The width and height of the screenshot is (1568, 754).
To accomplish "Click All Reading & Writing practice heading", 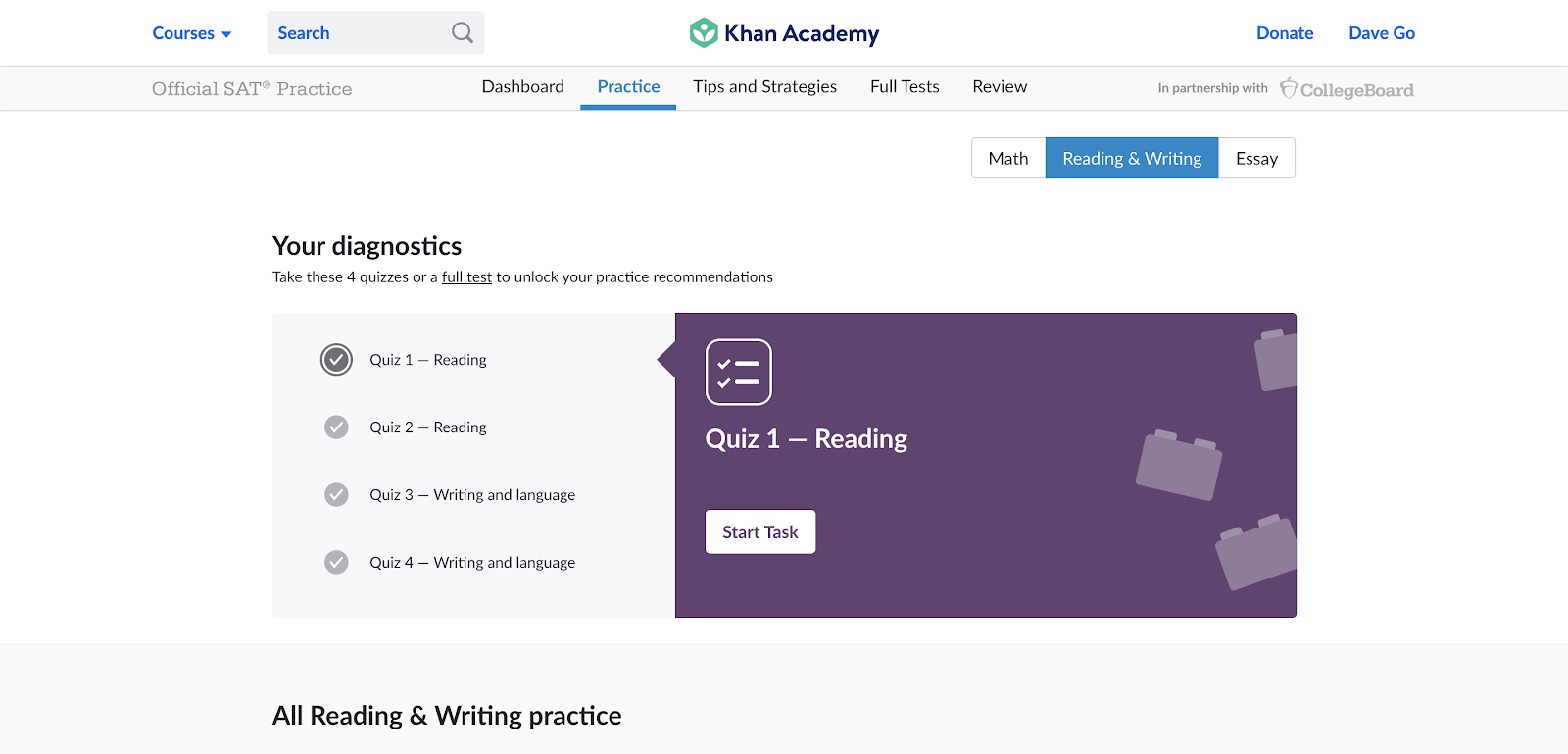I will pyautogui.click(x=447, y=716).
